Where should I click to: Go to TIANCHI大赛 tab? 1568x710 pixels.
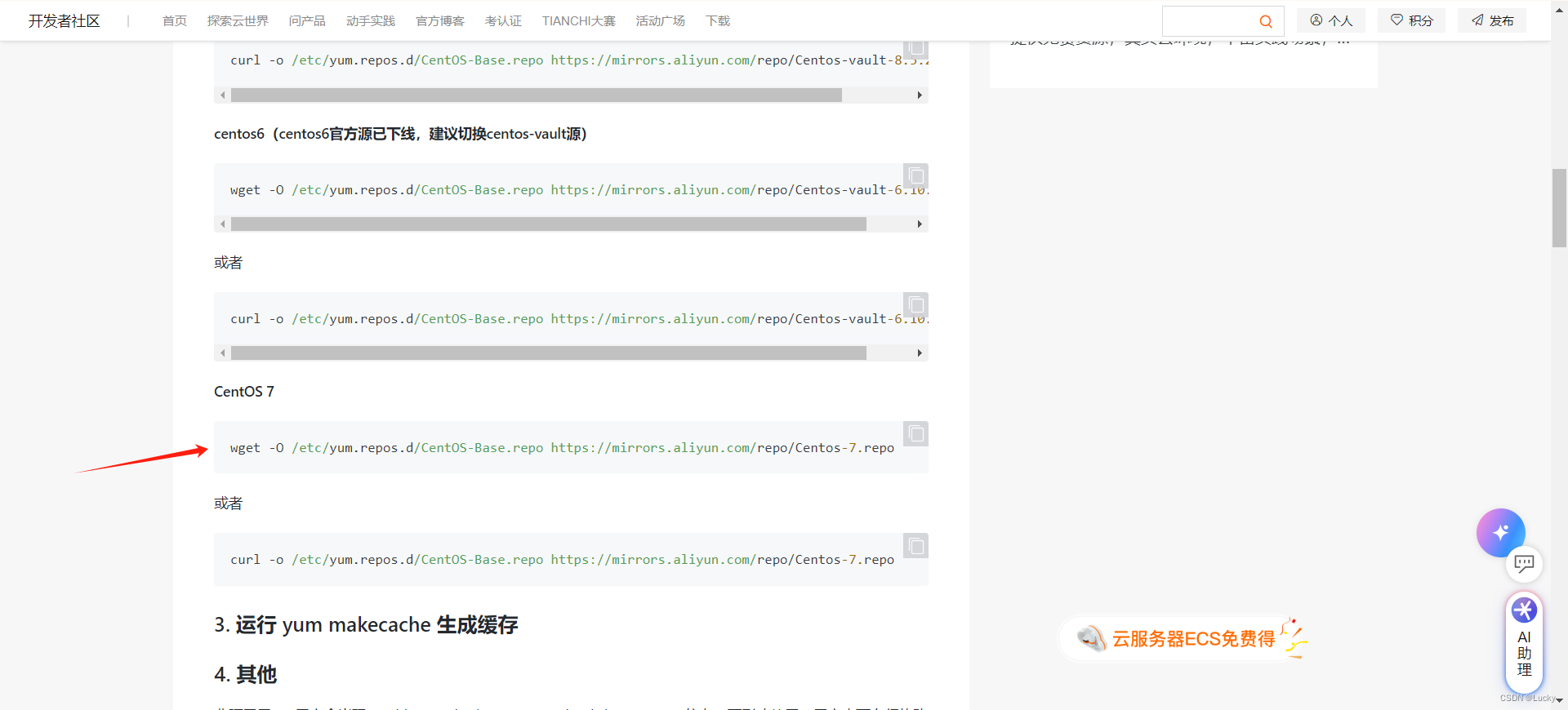pos(578,21)
